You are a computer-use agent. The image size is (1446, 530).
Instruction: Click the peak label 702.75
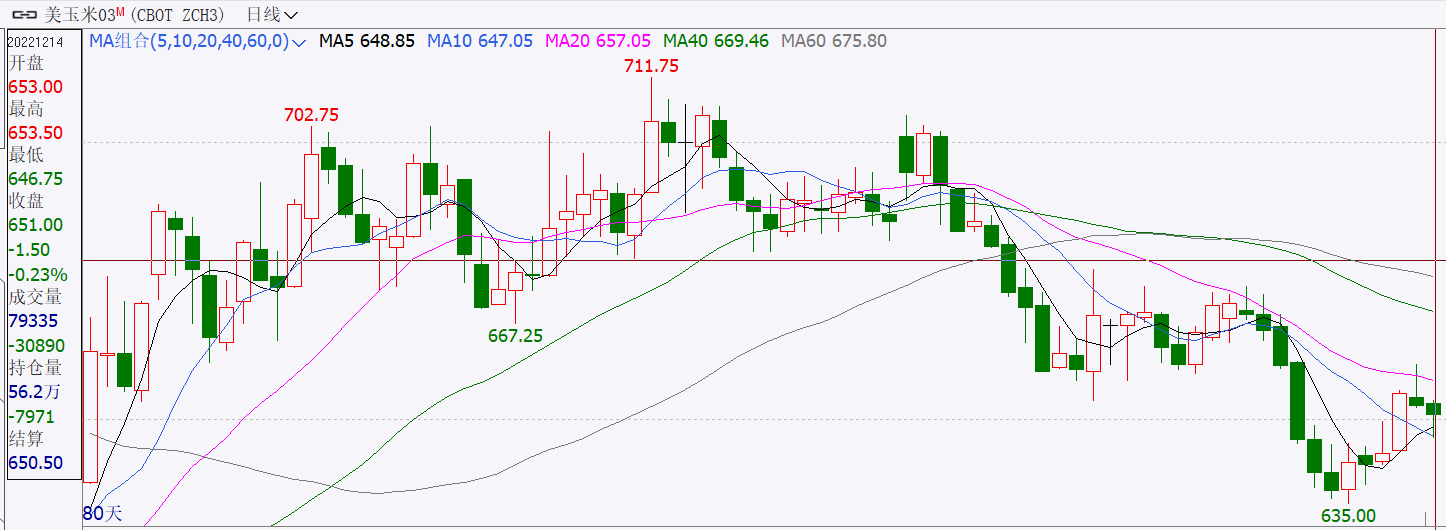311,115
